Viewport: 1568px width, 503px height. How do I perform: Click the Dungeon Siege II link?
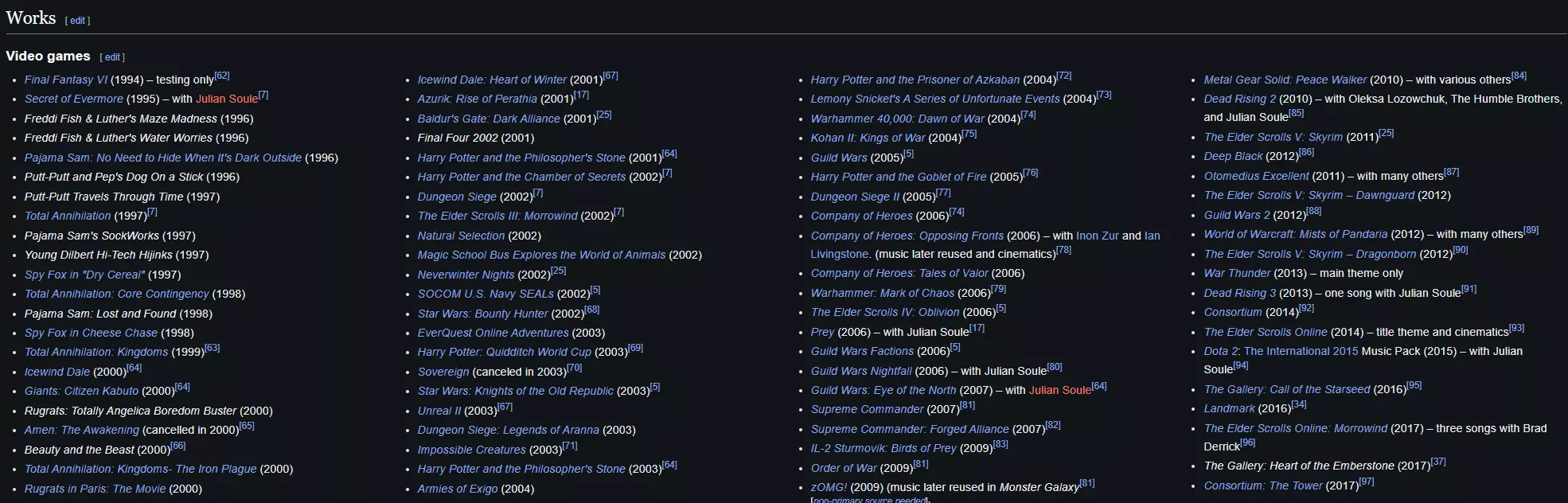[x=855, y=197]
